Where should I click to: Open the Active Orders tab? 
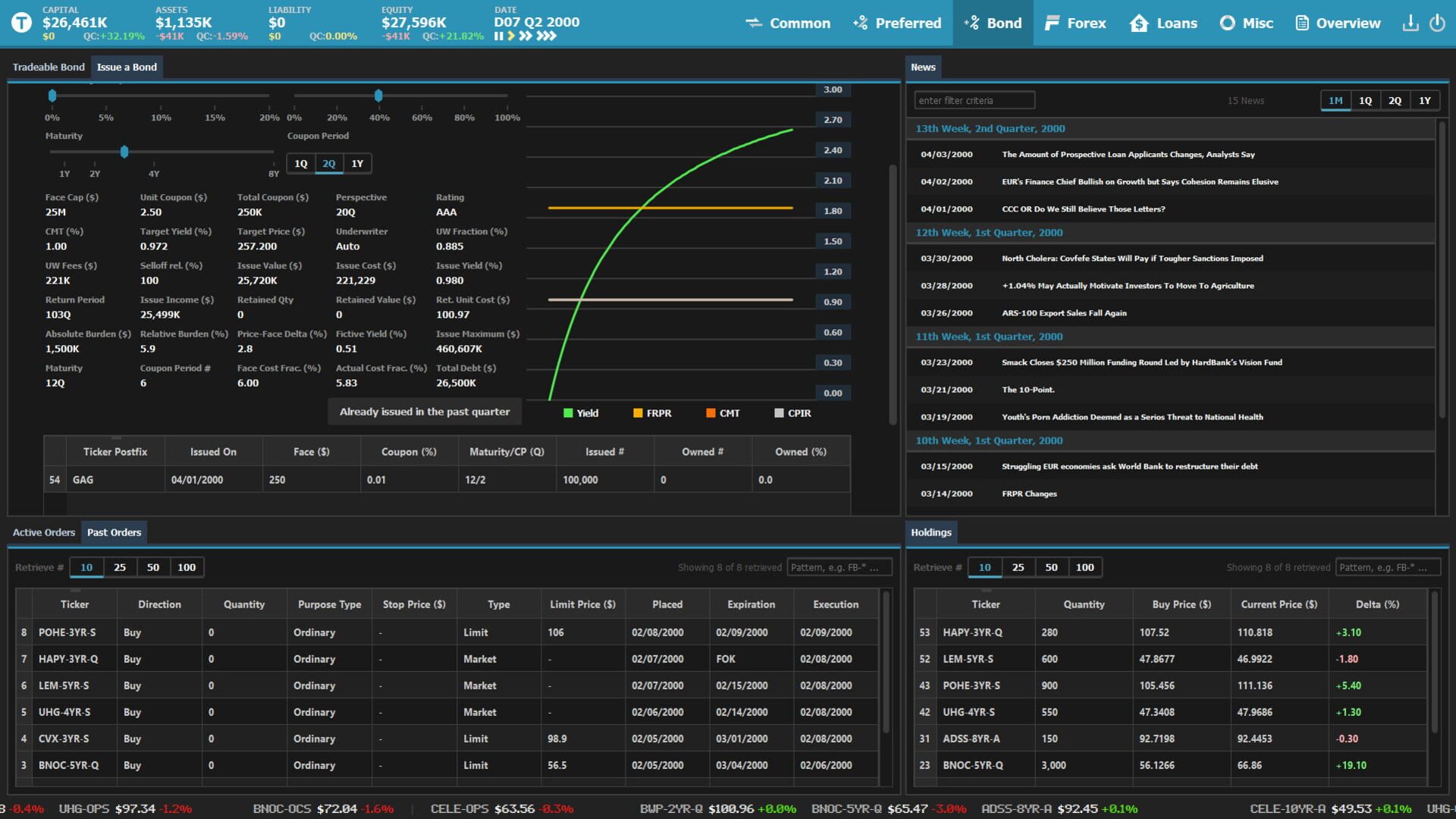pos(44,532)
